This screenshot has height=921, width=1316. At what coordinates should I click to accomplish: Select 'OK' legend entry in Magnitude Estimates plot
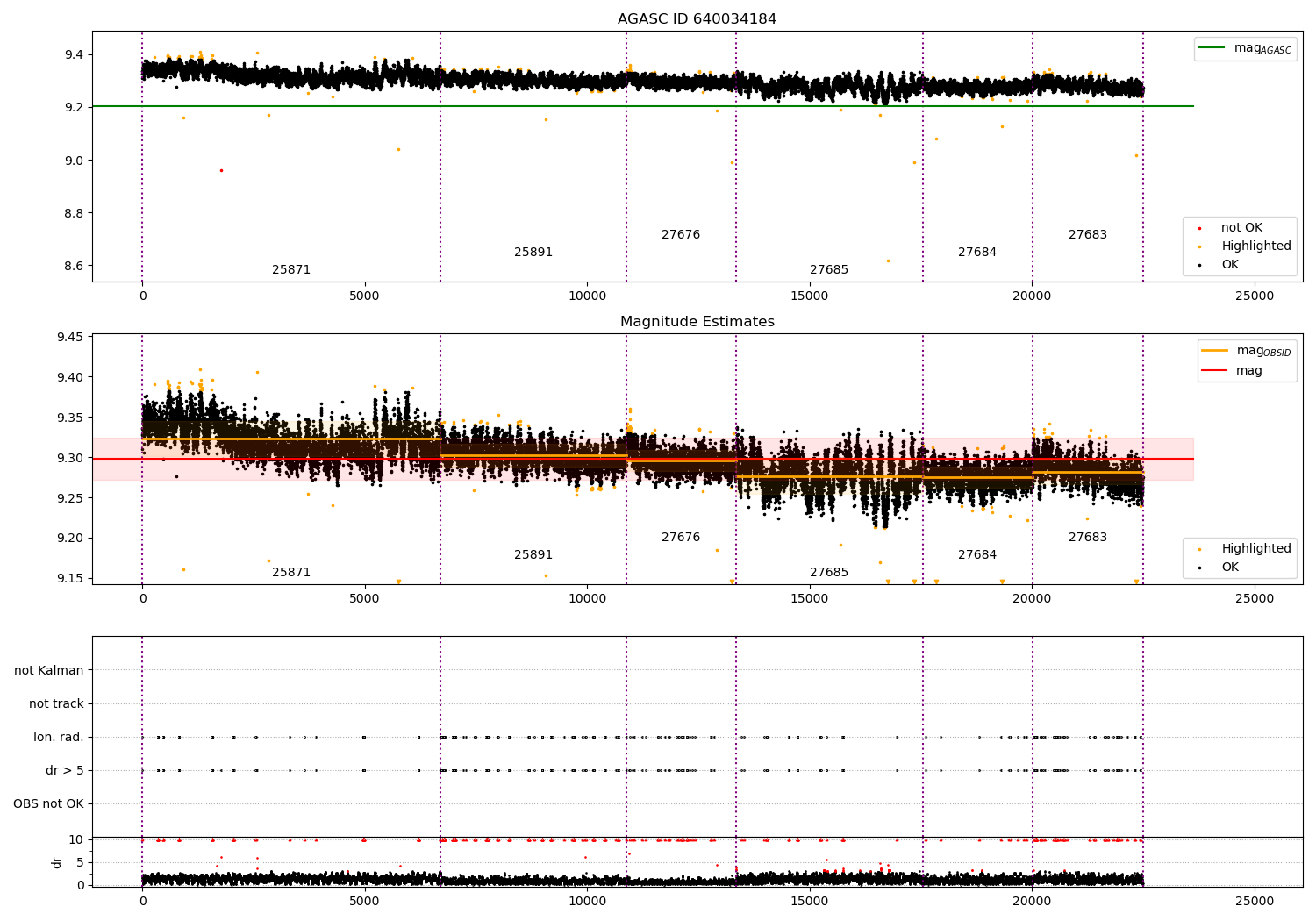[1219, 568]
